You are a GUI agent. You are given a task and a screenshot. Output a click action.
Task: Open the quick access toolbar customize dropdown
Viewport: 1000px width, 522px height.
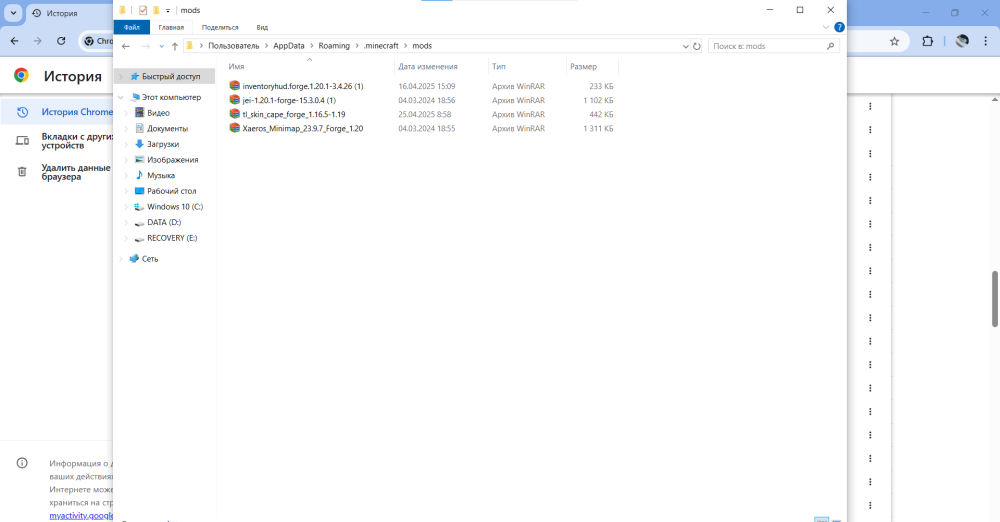pos(168,11)
